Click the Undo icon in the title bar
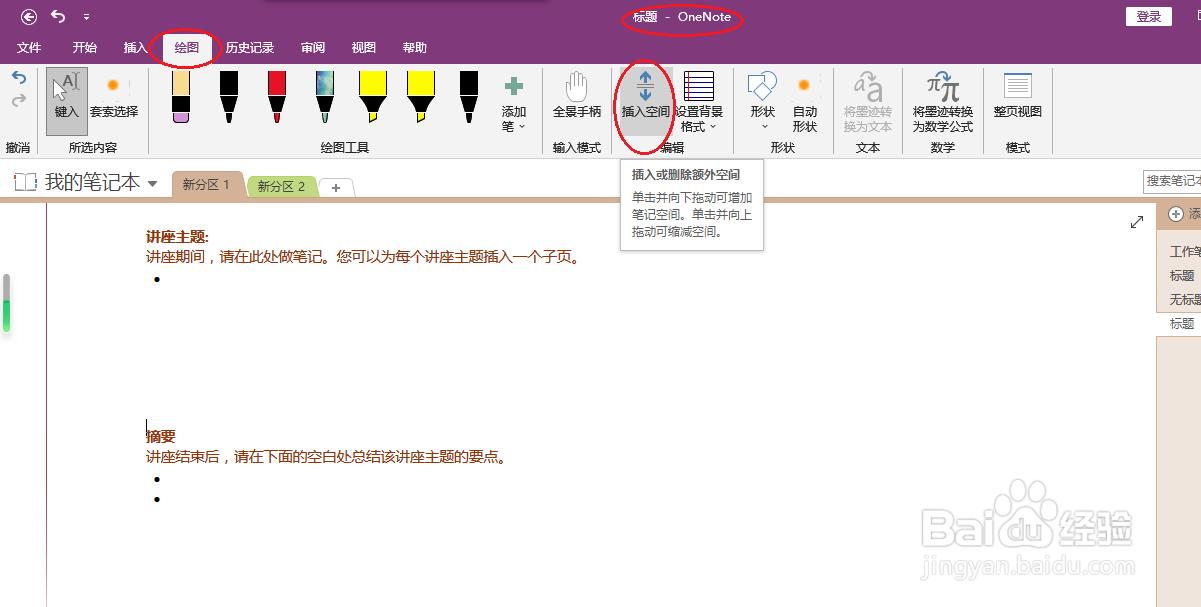 point(58,17)
